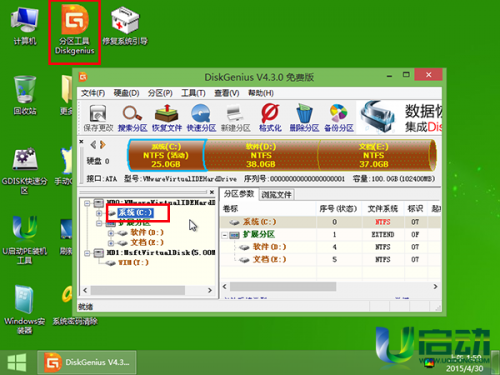The image size is (500, 375).
Task: Open the 恢复文件 recover files tool
Action: pos(167,117)
